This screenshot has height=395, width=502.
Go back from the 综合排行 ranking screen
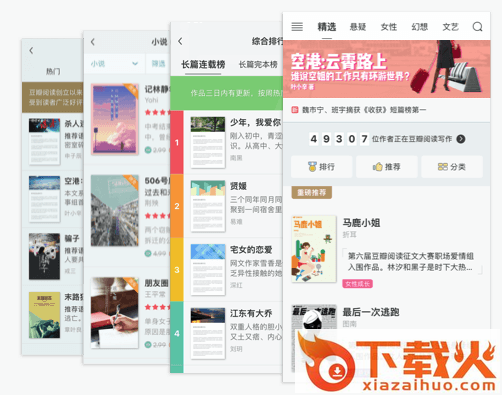point(180,41)
